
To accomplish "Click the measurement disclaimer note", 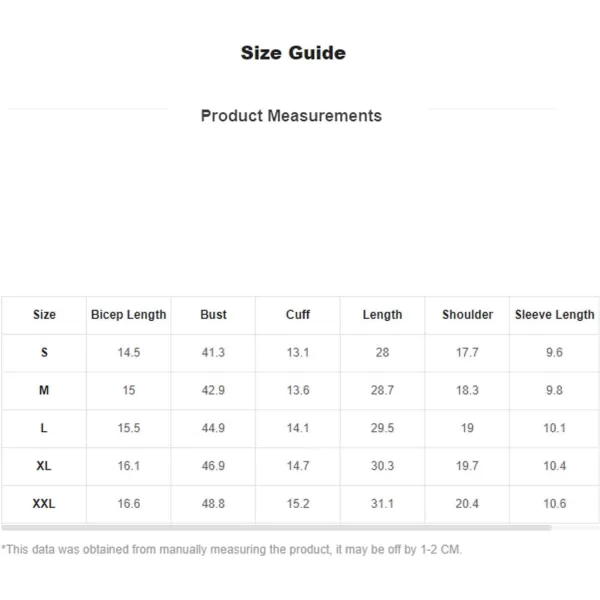I will 232,549.
